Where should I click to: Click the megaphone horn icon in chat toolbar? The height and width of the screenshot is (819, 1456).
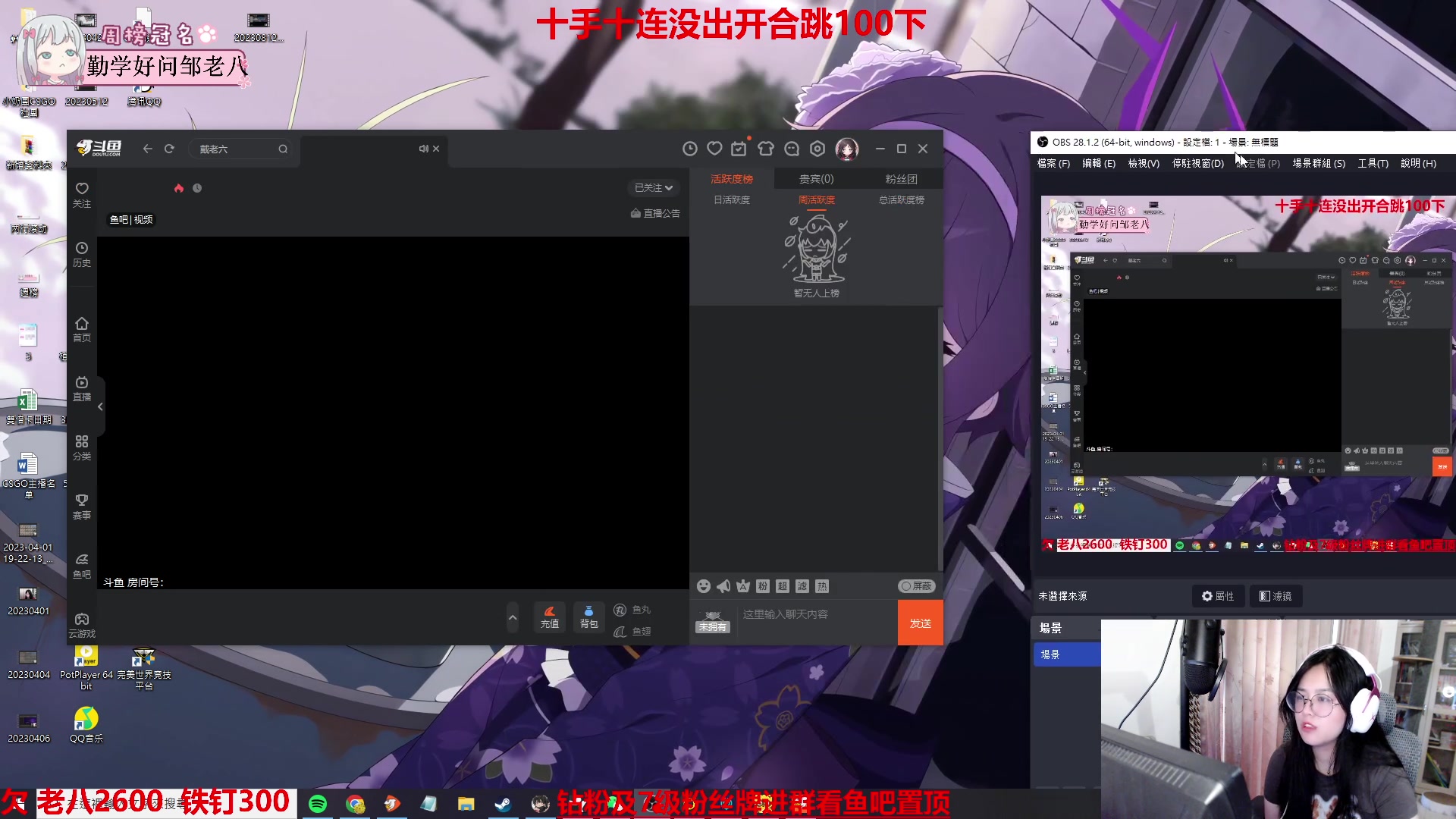click(x=723, y=586)
